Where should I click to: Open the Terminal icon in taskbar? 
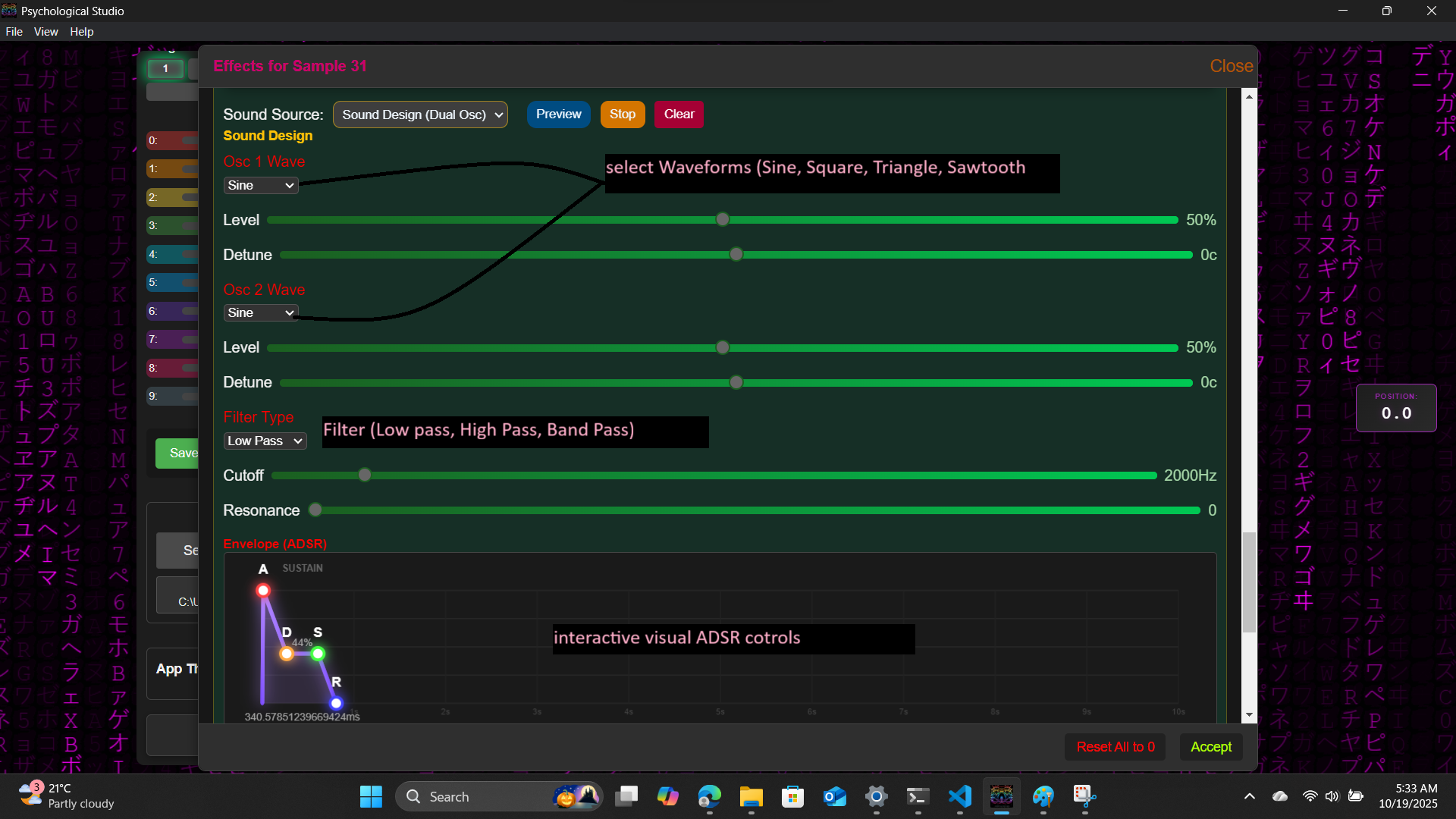point(918,796)
